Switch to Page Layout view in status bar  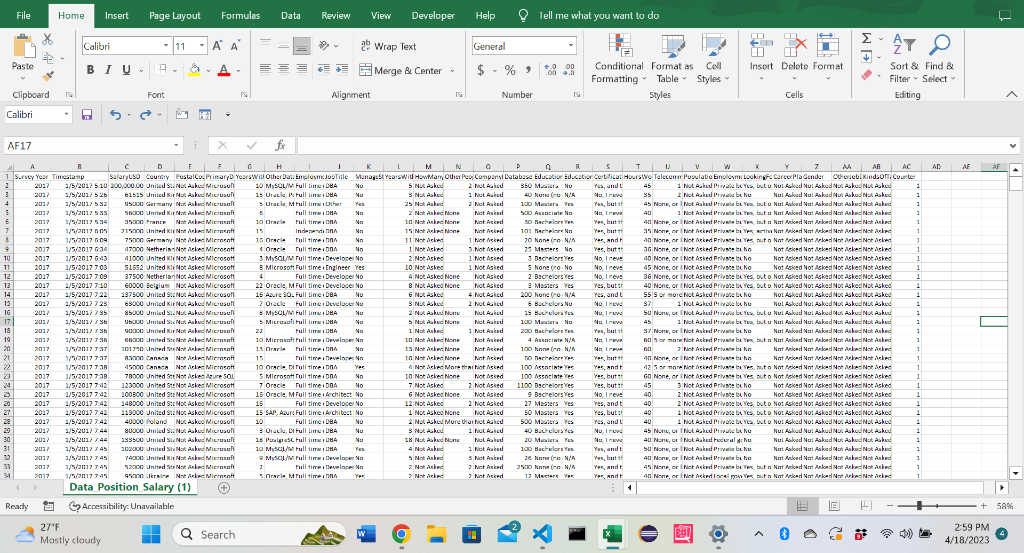point(834,506)
